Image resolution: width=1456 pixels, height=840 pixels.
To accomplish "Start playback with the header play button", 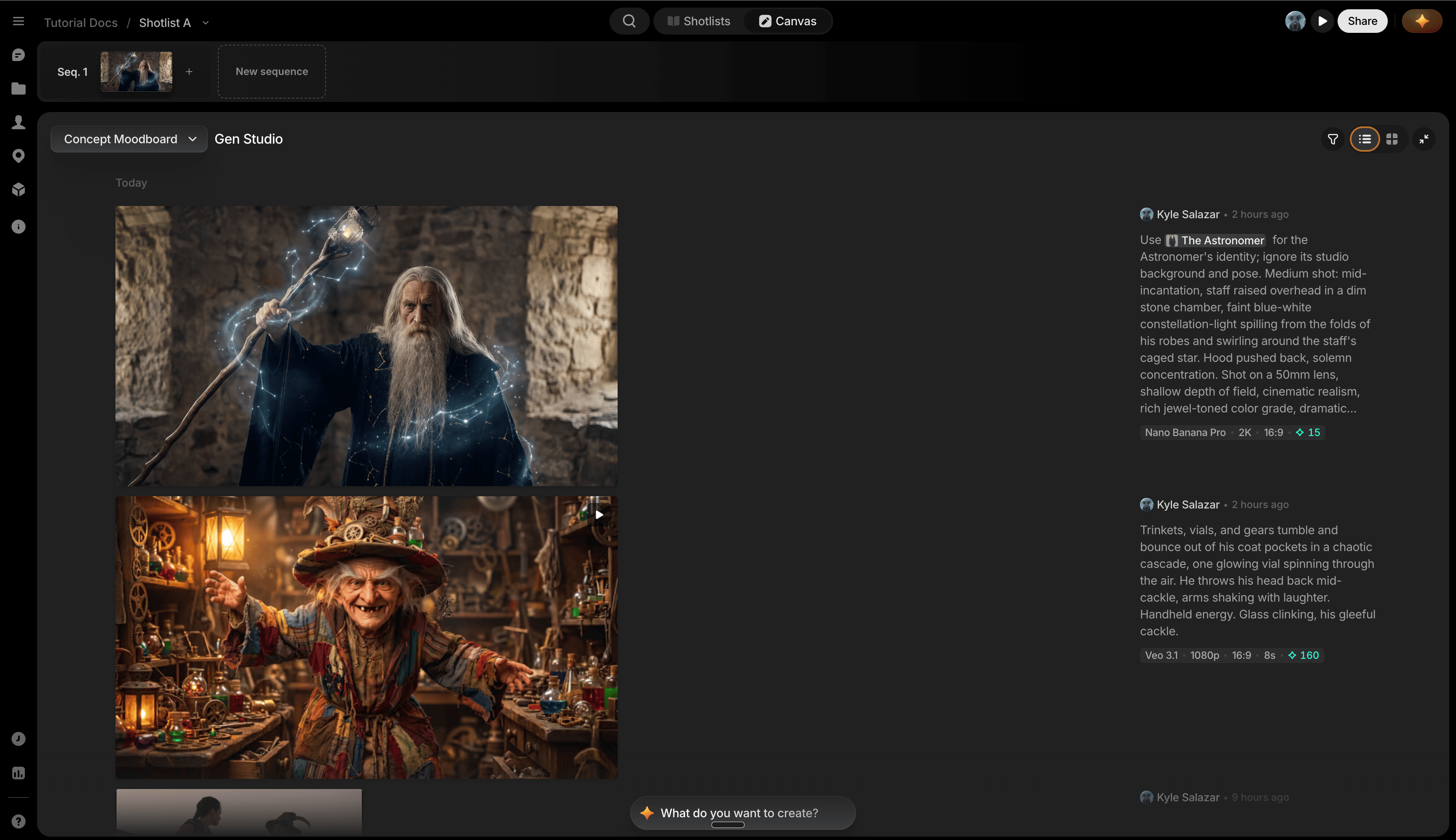I will click(x=1322, y=21).
